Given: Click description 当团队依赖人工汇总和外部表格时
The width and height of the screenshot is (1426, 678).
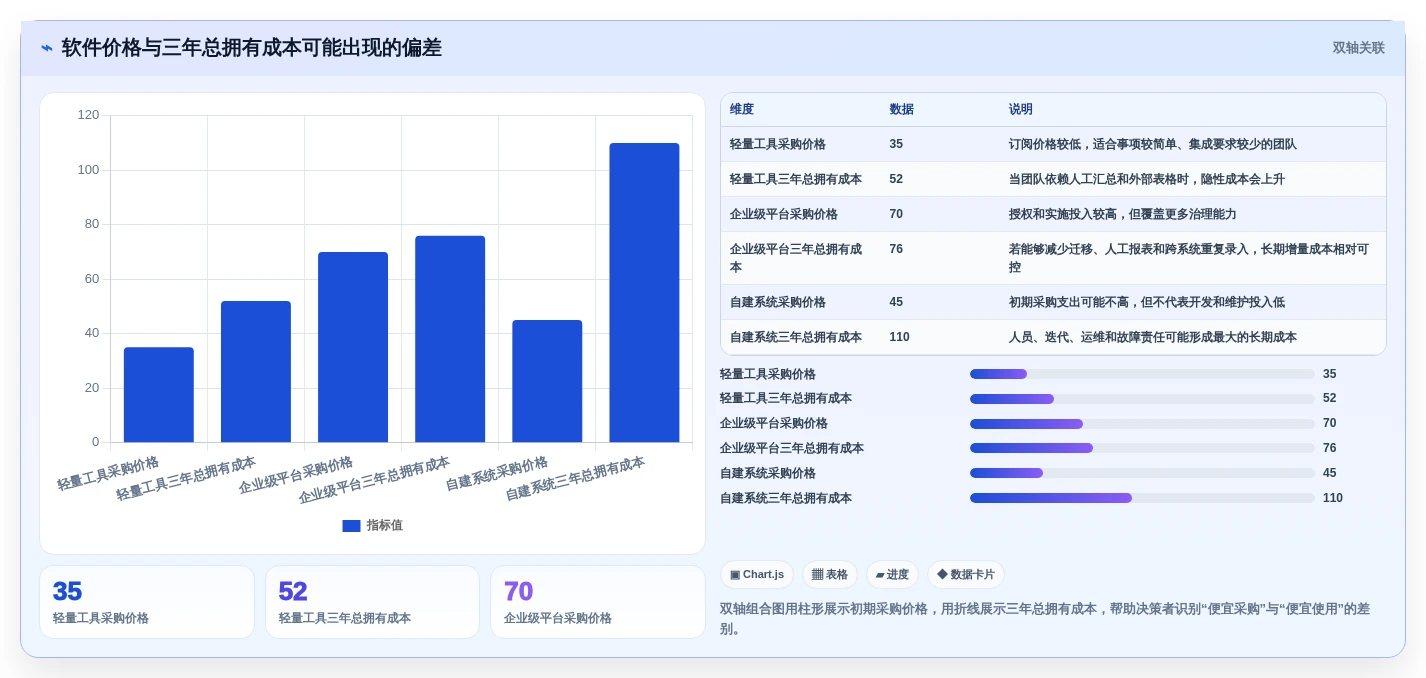Looking at the screenshot, I should [x=1146, y=179].
